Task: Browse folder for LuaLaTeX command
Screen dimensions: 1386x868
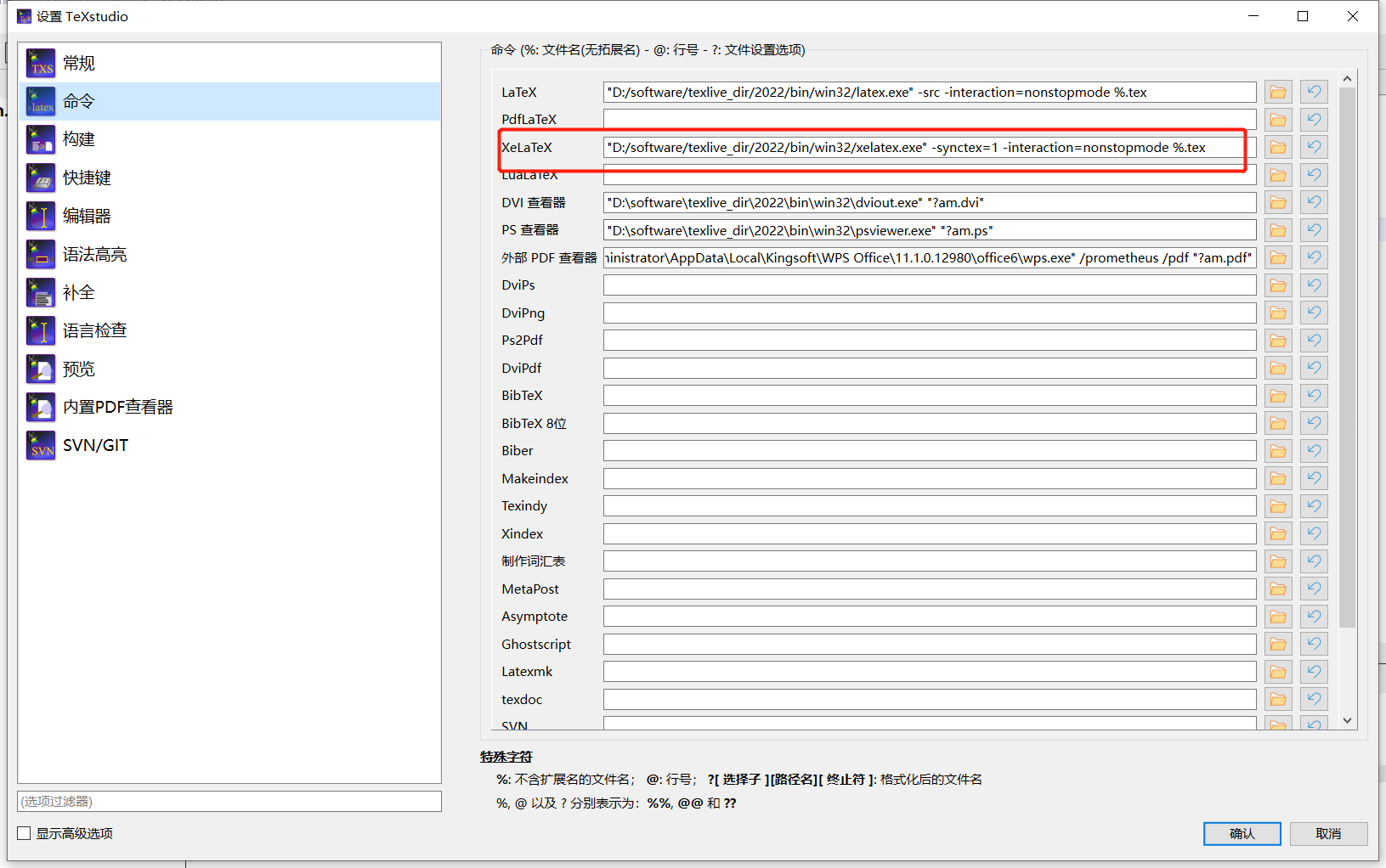Action: pos(1278,175)
